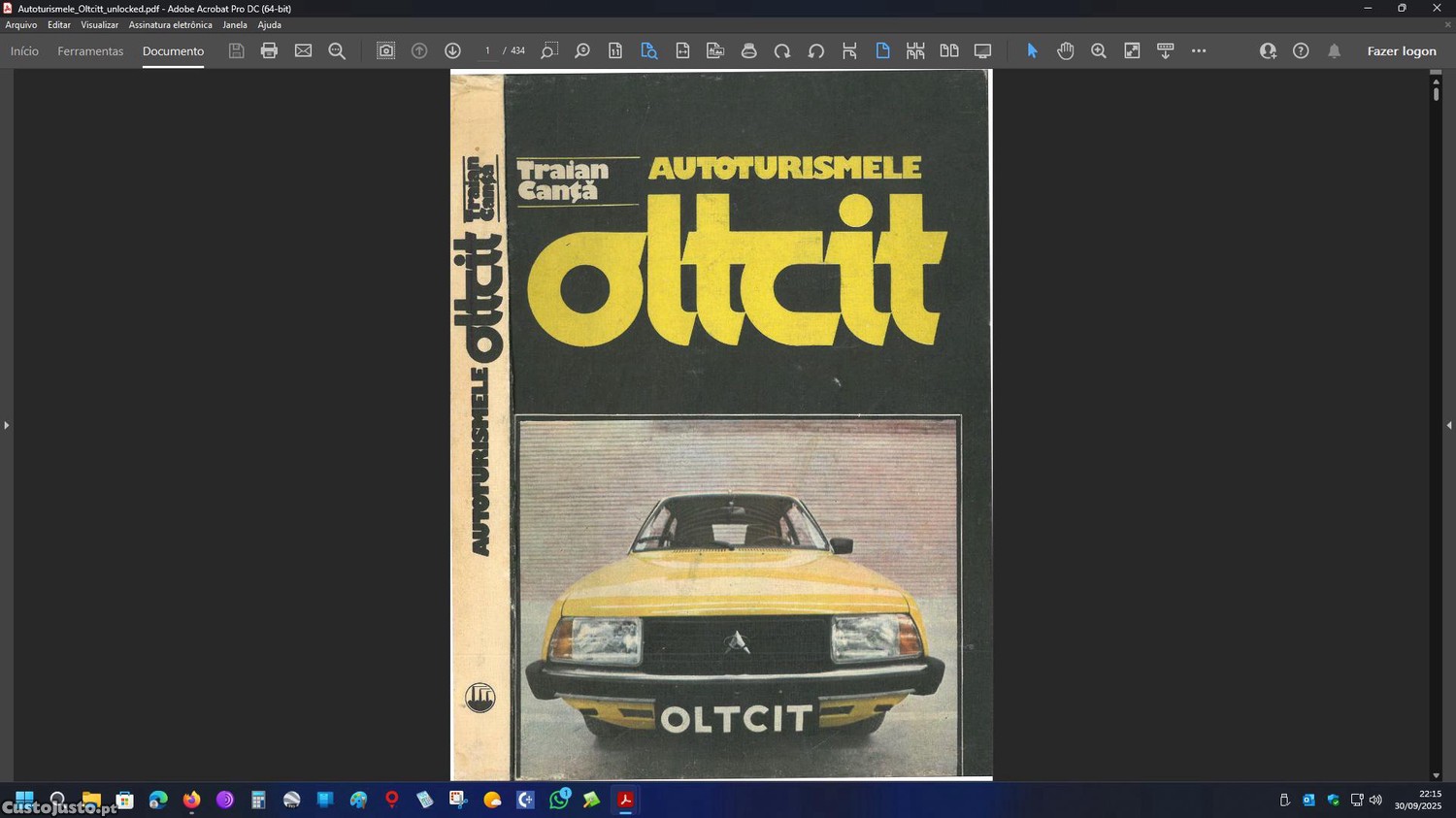Enable the arrow selection tool

(1032, 50)
